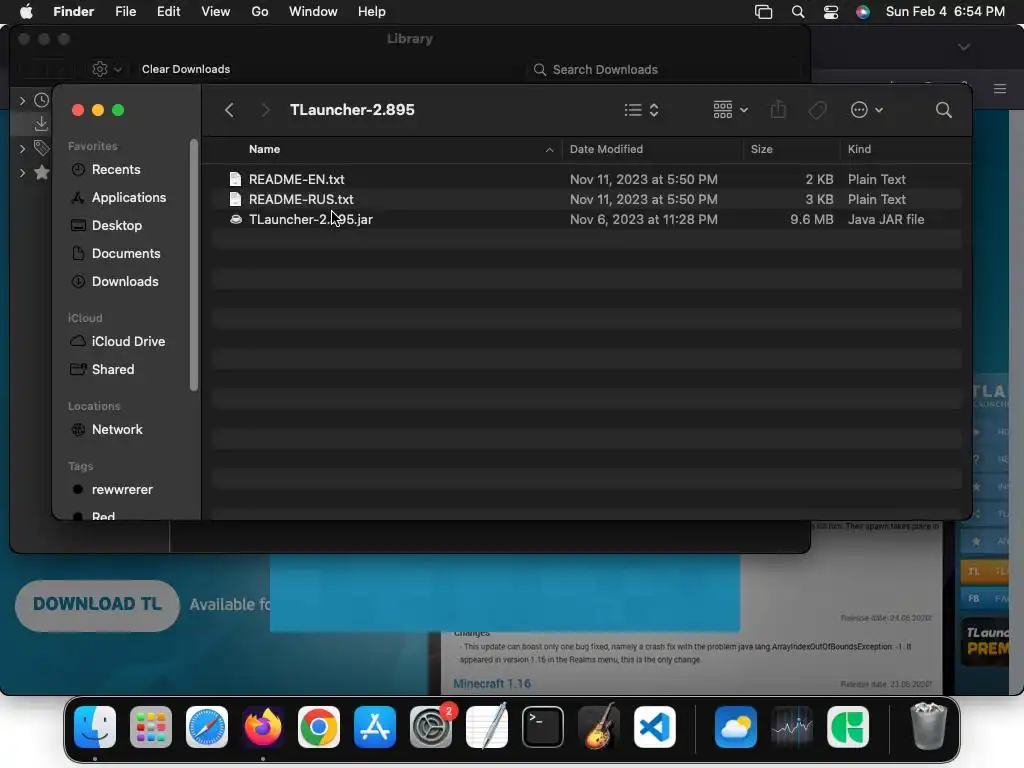Image resolution: width=1024 pixels, height=768 pixels.
Task: Open the Help menu
Action: coord(372,12)
